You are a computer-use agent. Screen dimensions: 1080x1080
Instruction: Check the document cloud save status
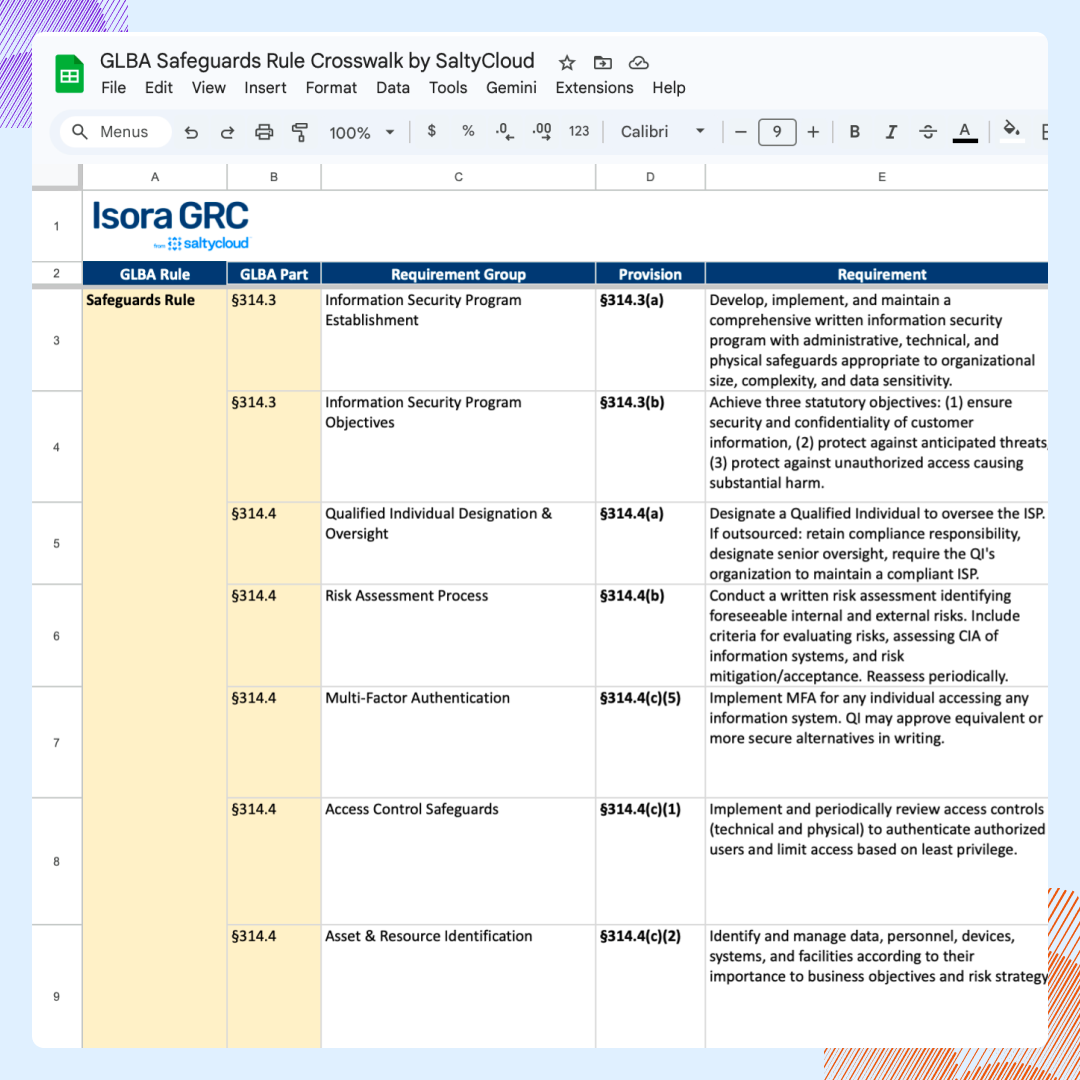pyautogui.click(x=639, y=62)
